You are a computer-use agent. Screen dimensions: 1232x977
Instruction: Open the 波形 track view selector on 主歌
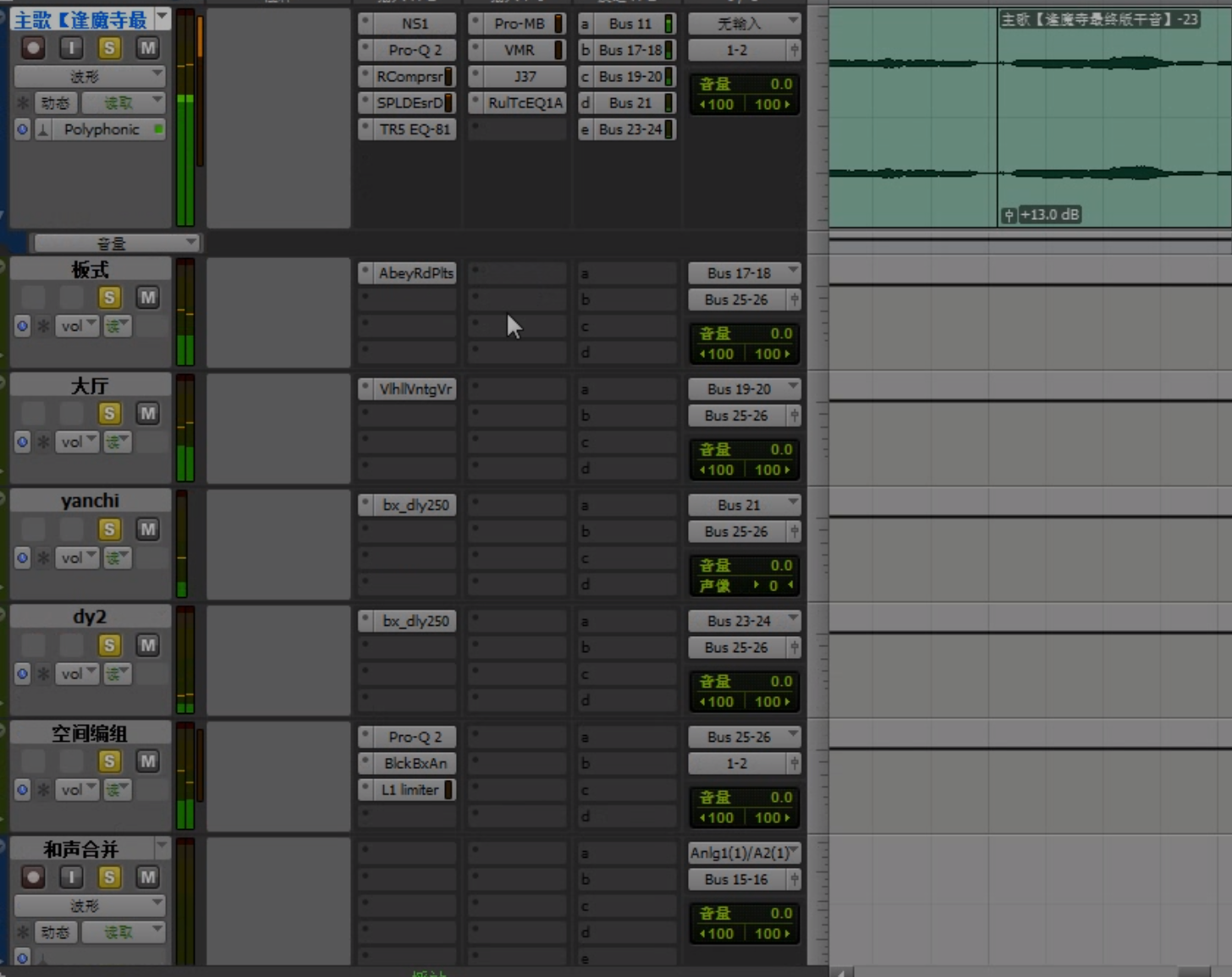click(x=90, y=76)
